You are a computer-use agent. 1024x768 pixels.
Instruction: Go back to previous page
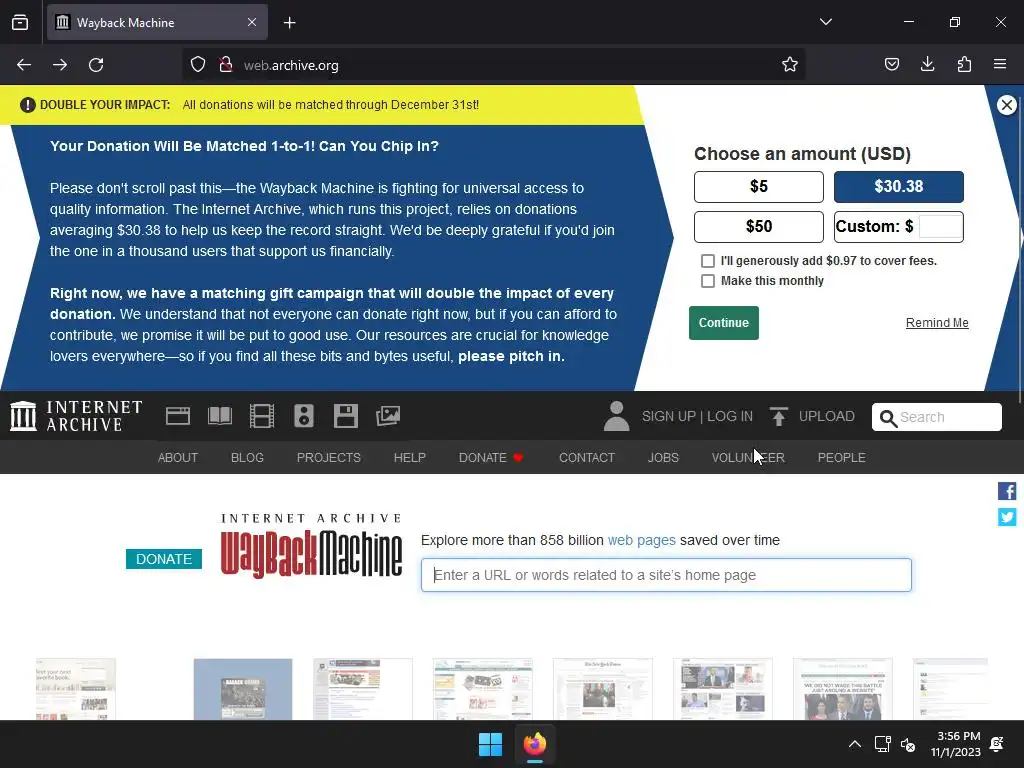click(x=24, y=65)
